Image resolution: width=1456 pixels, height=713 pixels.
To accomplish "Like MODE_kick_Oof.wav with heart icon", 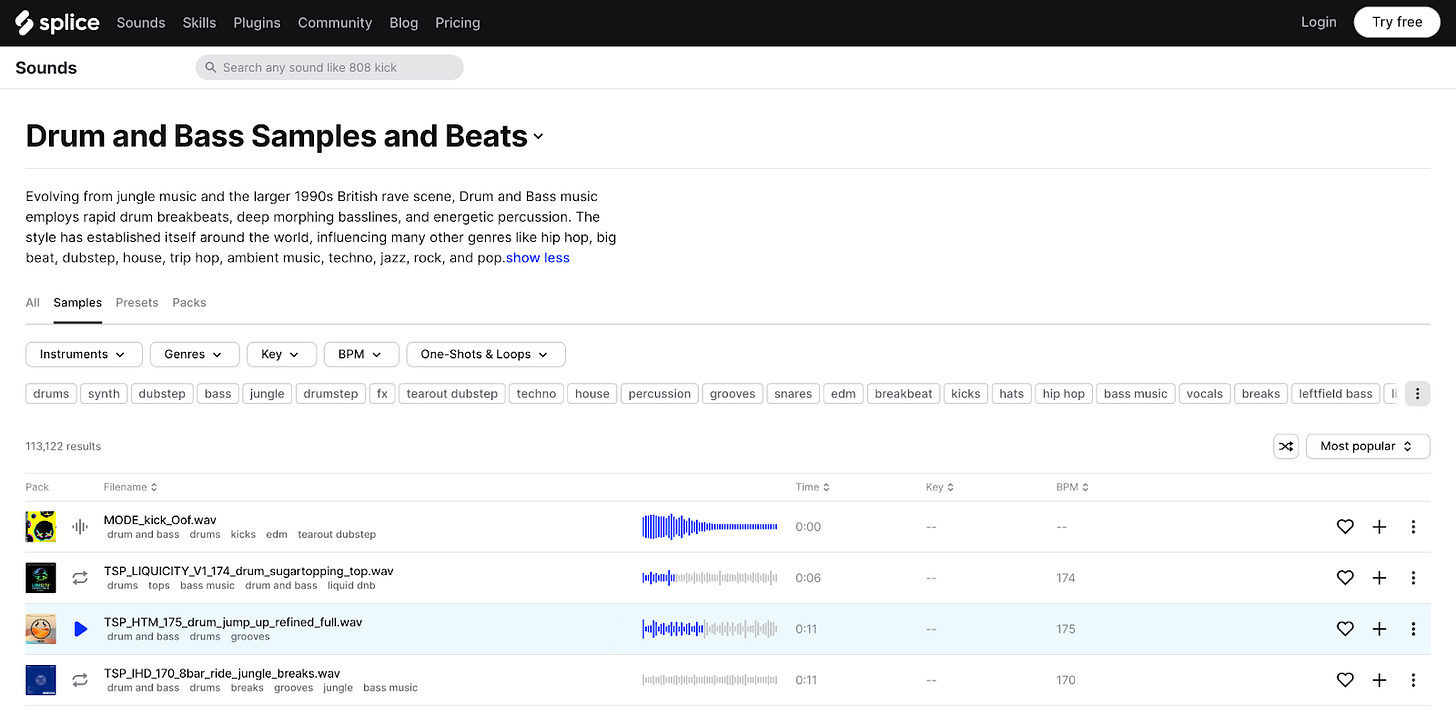I will coord(1345,527).
